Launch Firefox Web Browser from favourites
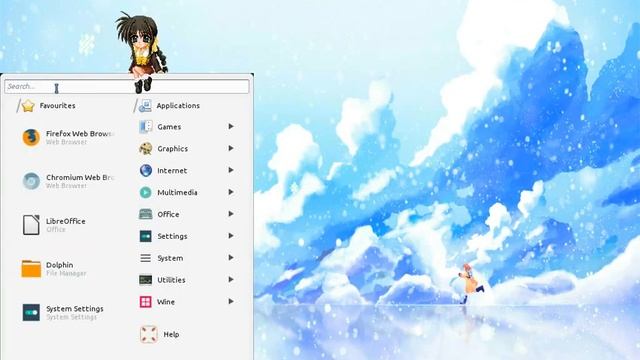Screen dimensions: 640x360 click(x=68, y=137)
